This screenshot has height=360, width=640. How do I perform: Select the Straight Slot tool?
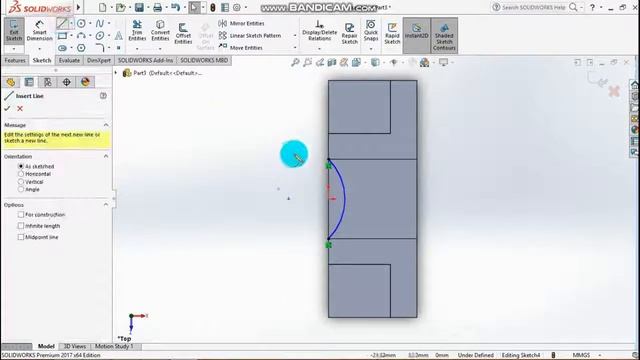[62, 48]
